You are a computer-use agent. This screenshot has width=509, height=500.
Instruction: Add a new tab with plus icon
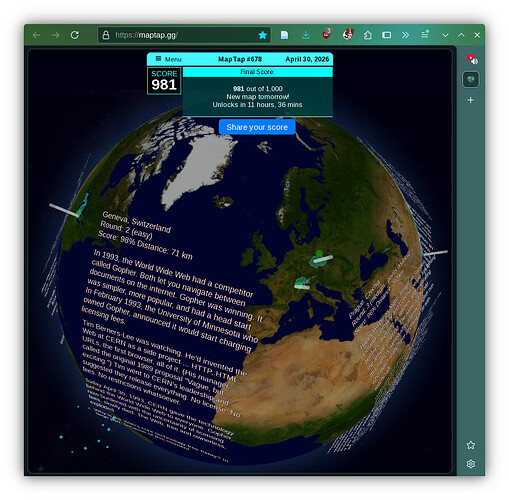(471, 100)
